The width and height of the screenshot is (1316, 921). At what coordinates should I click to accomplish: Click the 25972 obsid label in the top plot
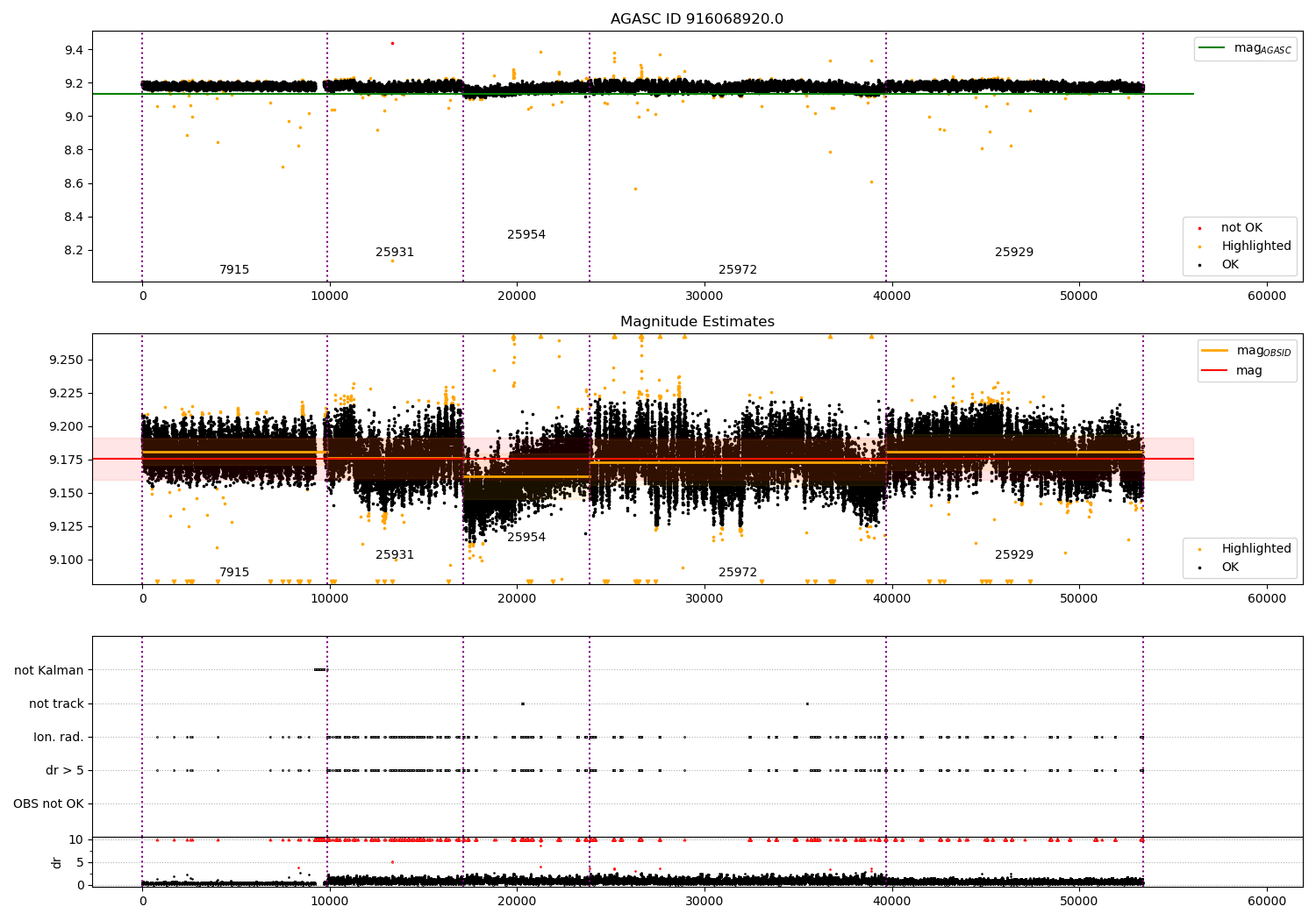tap(738, 270)
